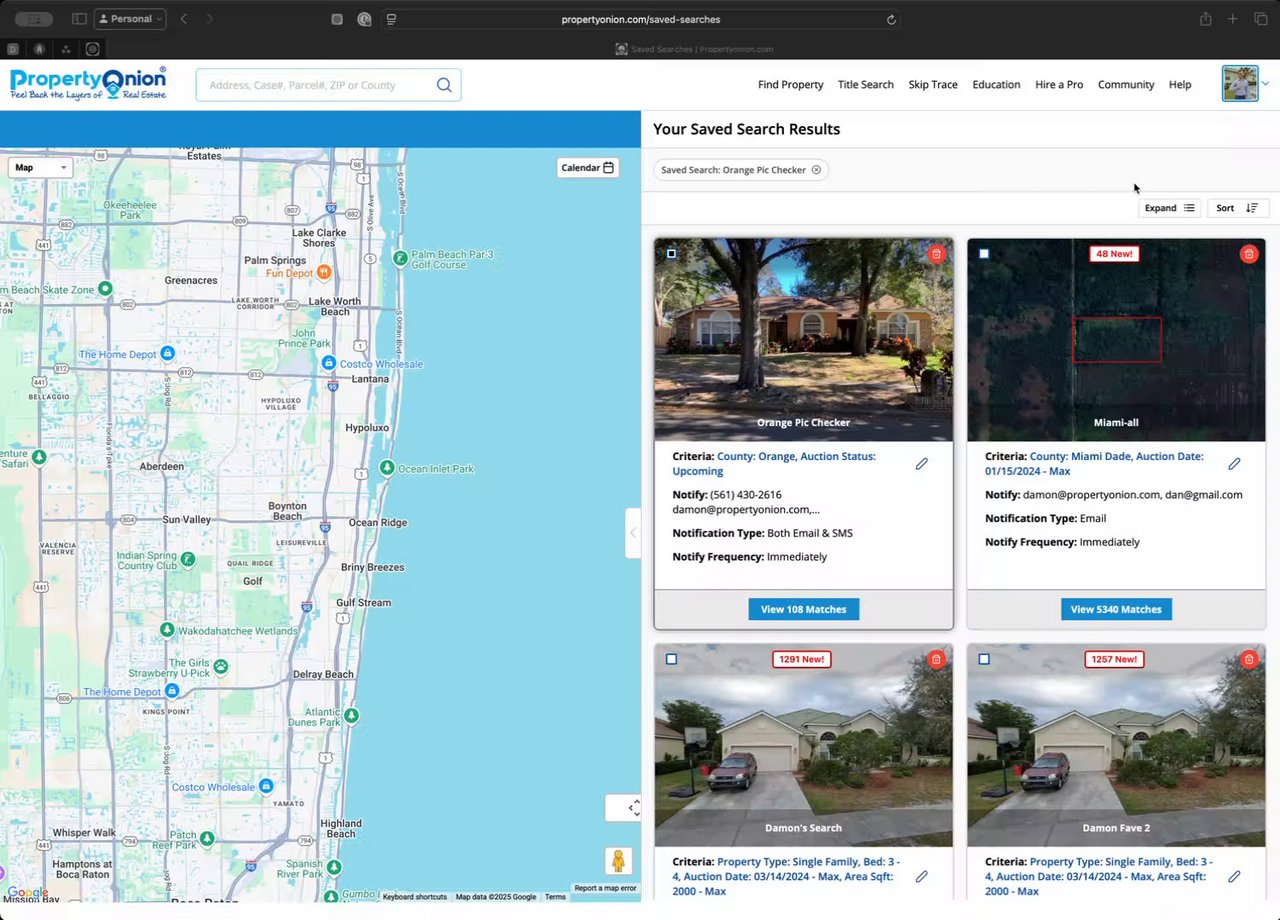Go back to the previous page in Safari
Viewport: 1280px width, 920px height.
tap(184, 19)
